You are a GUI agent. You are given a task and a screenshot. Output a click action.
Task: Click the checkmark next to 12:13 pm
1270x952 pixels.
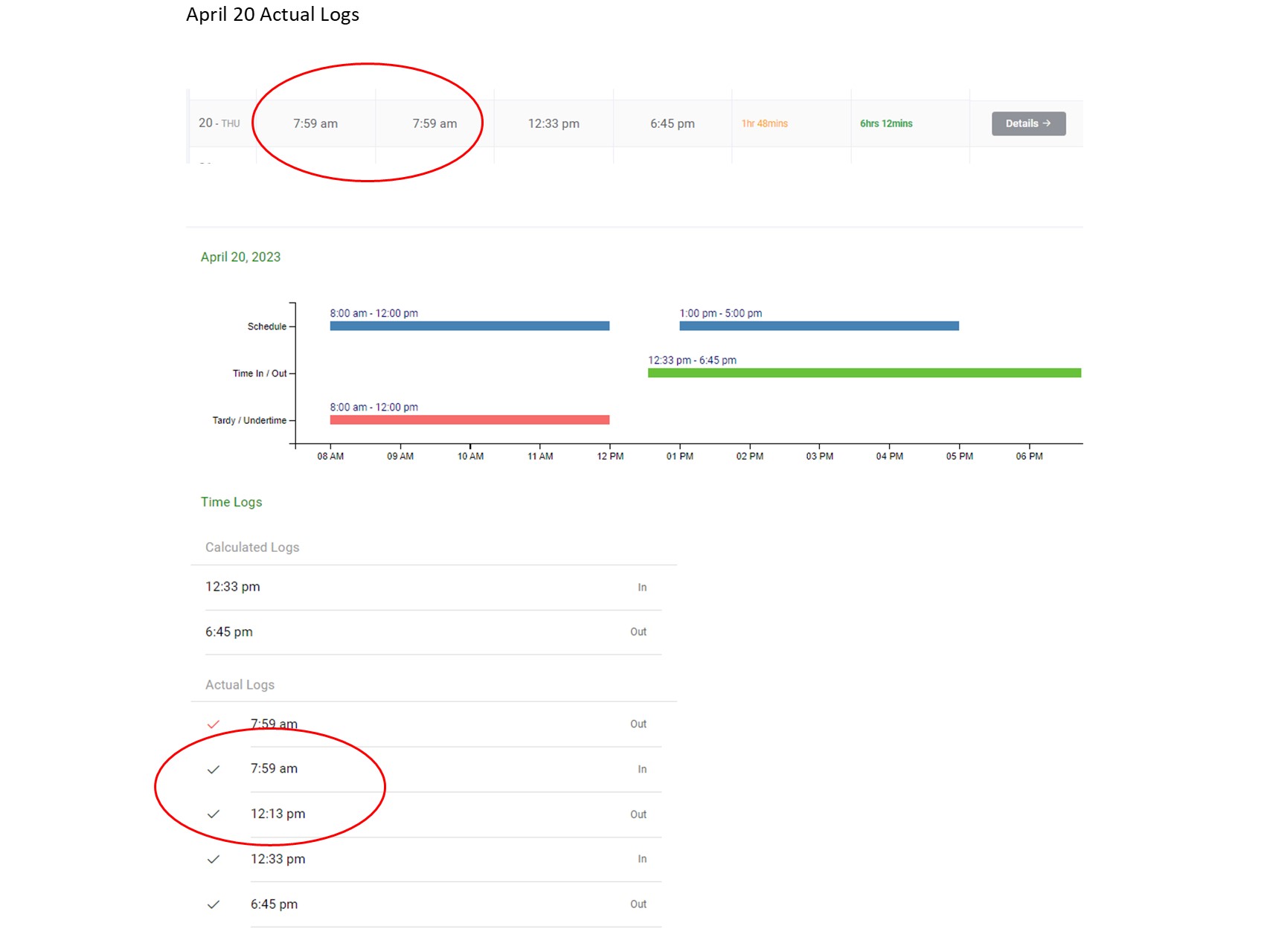(214, 814)
